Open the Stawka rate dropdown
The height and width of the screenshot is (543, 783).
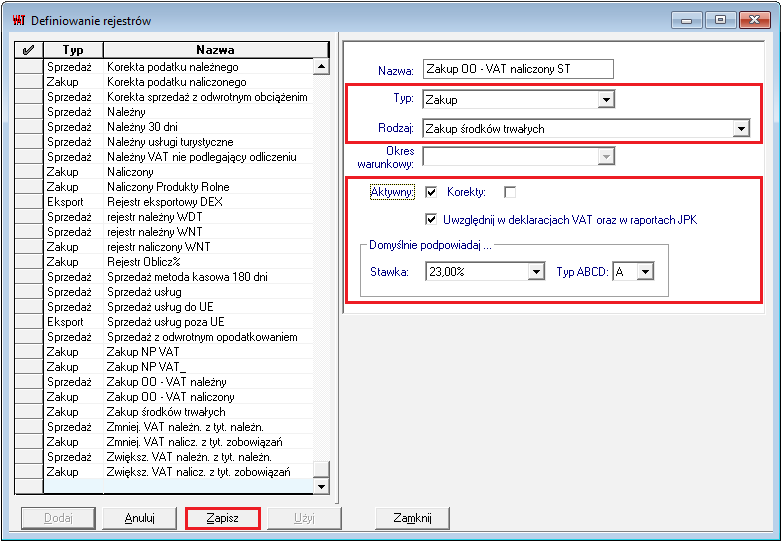click(536, 272)
